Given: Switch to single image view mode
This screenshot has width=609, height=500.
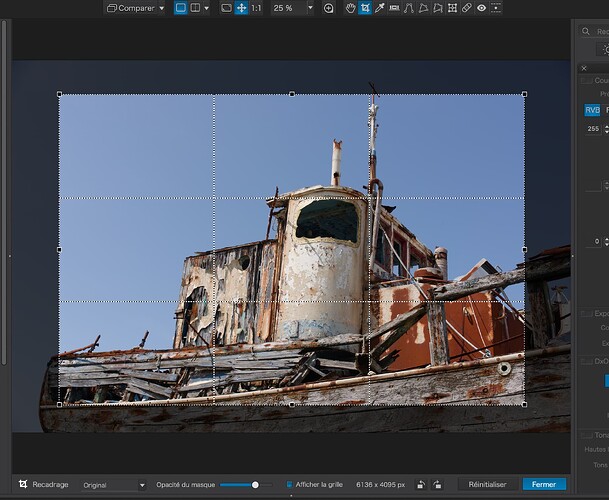Looking at the screenshot, I should pyautogui.click(x=181, y=8).
